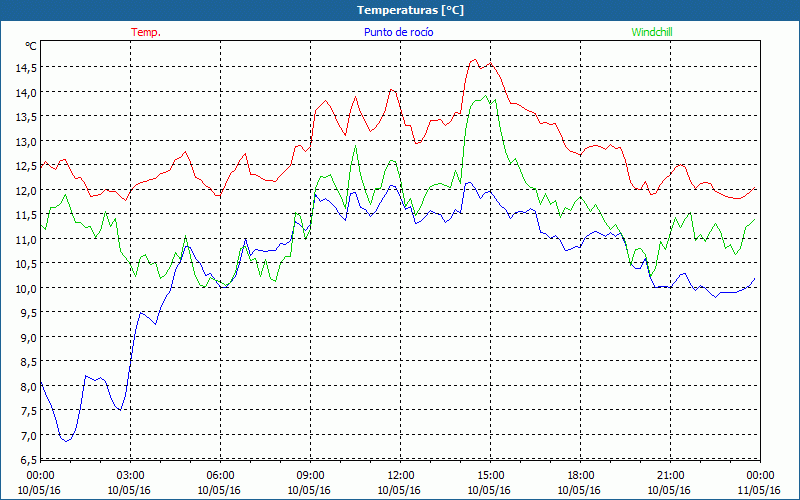Click the 10,5 y-axis value
The image size is (800, 500).
pyautogui.click(x=27, y=264)
